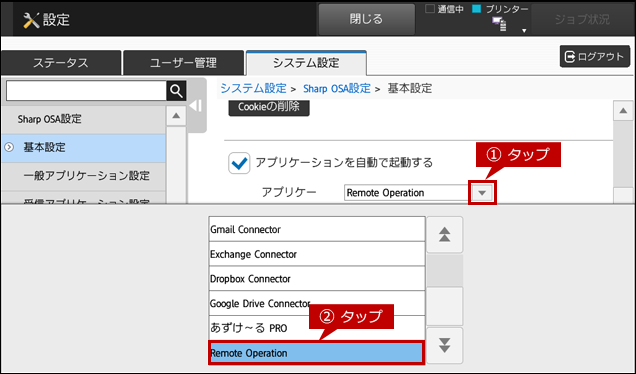Image resolution: width=636 pixels, height=374 pixels.
Task: Click main panel vertical scrollbar track
Action: (x=623, y=154)
